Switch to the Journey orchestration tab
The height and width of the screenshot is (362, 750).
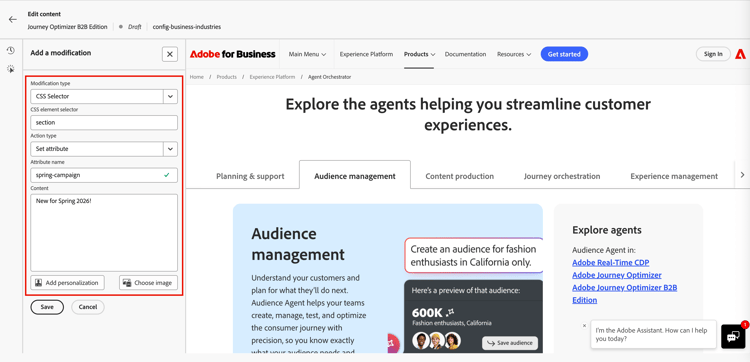(x=562, y=176)
